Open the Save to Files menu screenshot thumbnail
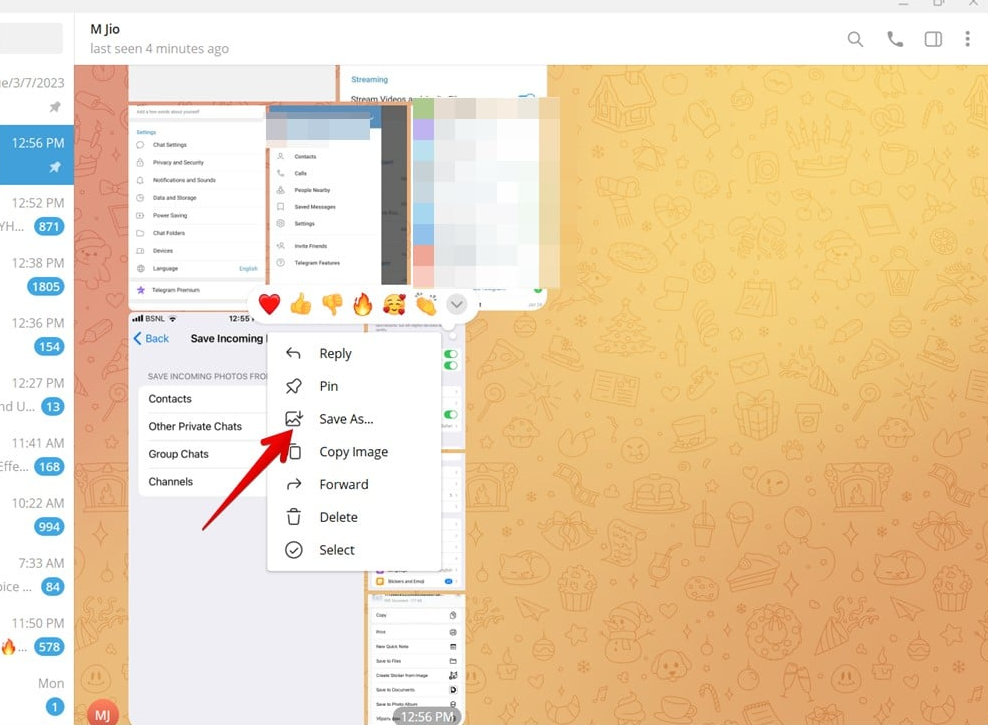This screenshot has width=988, height=725. [x=416, y=658]
